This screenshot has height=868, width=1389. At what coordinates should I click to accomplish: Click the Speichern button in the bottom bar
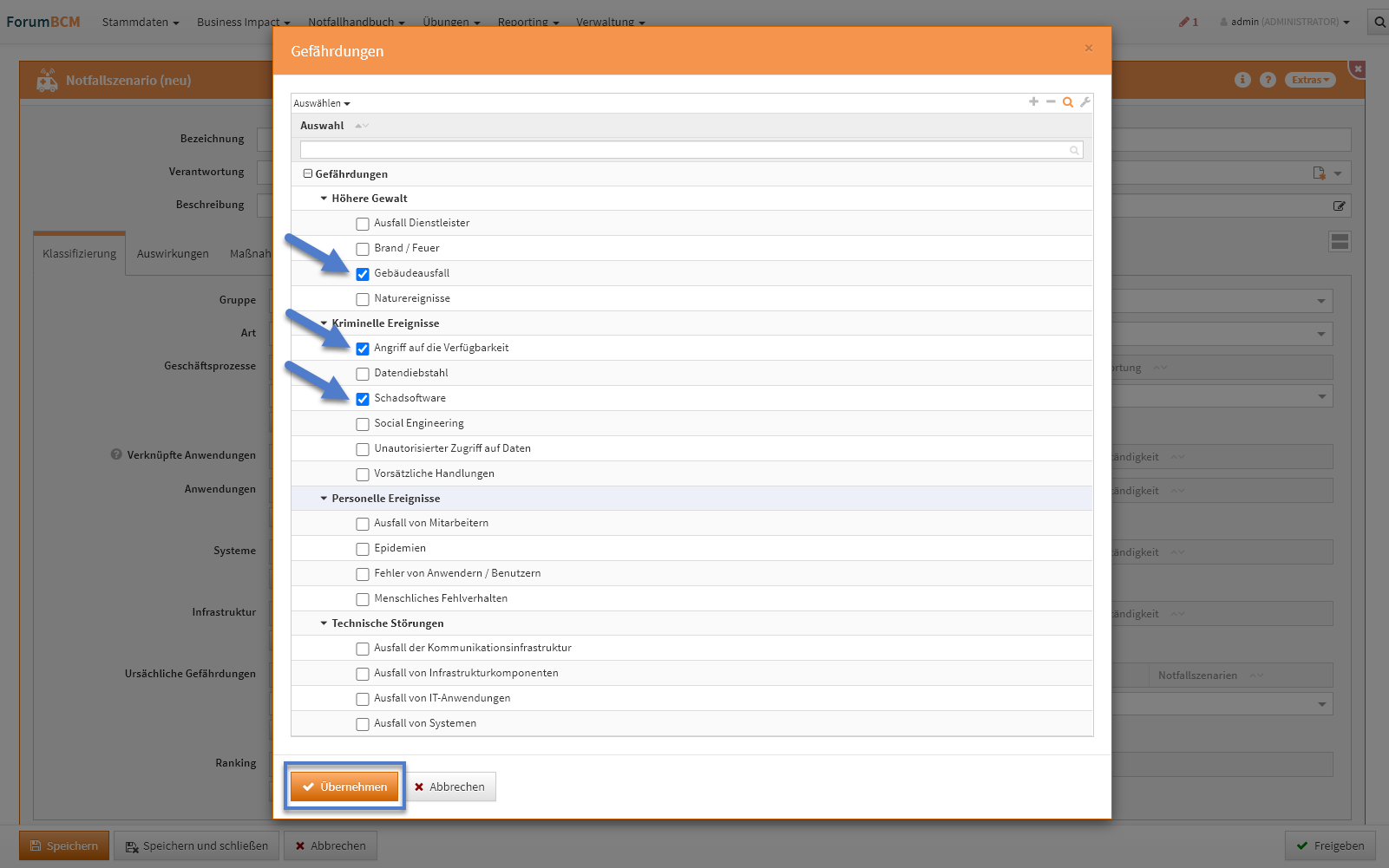tap(64, 845)
